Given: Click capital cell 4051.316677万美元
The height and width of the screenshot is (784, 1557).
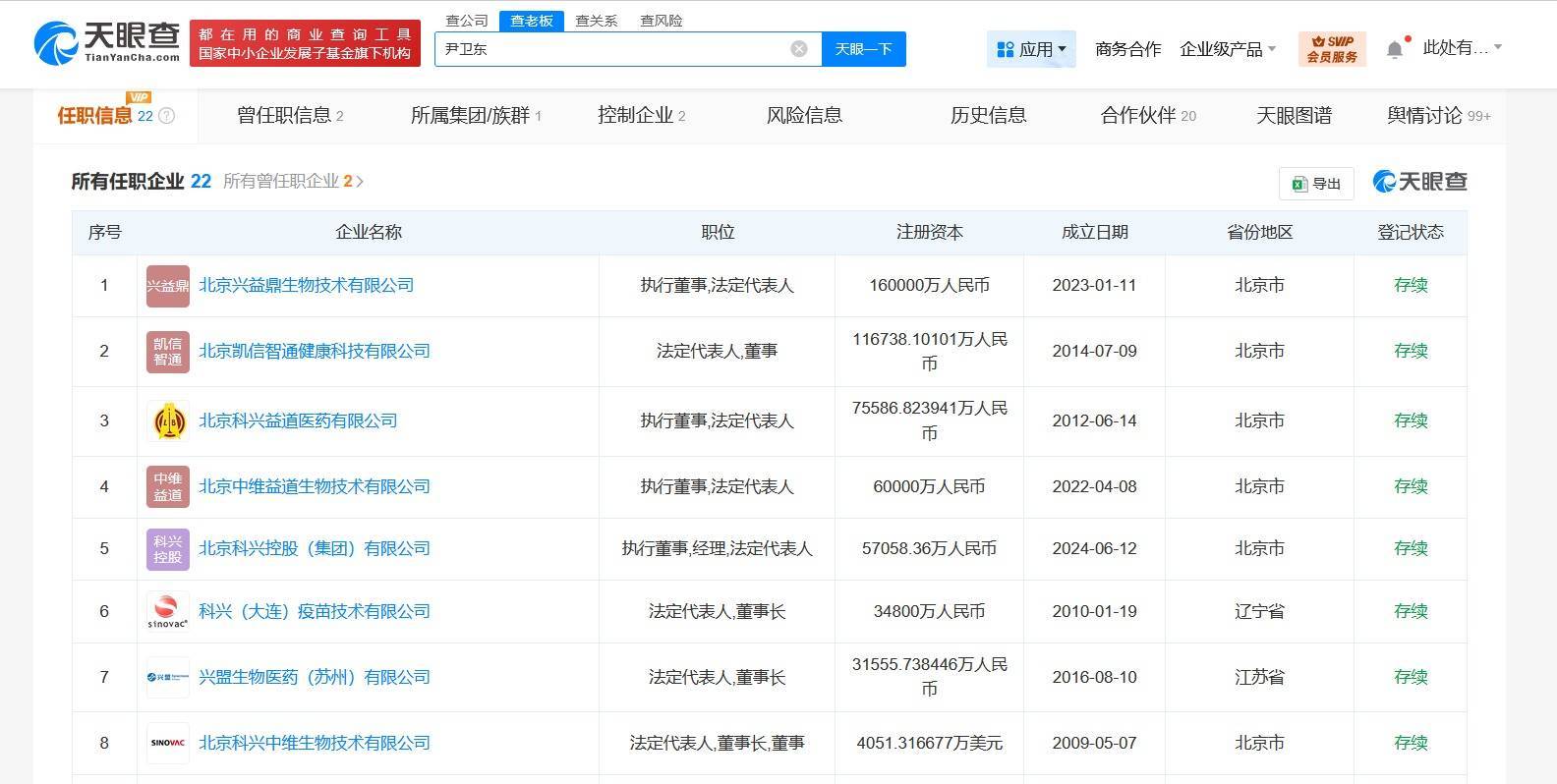Looking at the screenshot, I should [x=929, y=744].
